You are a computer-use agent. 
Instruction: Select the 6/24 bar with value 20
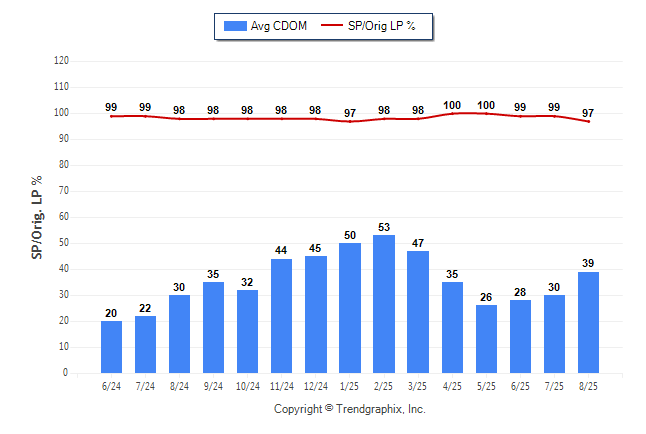[111, 347]
